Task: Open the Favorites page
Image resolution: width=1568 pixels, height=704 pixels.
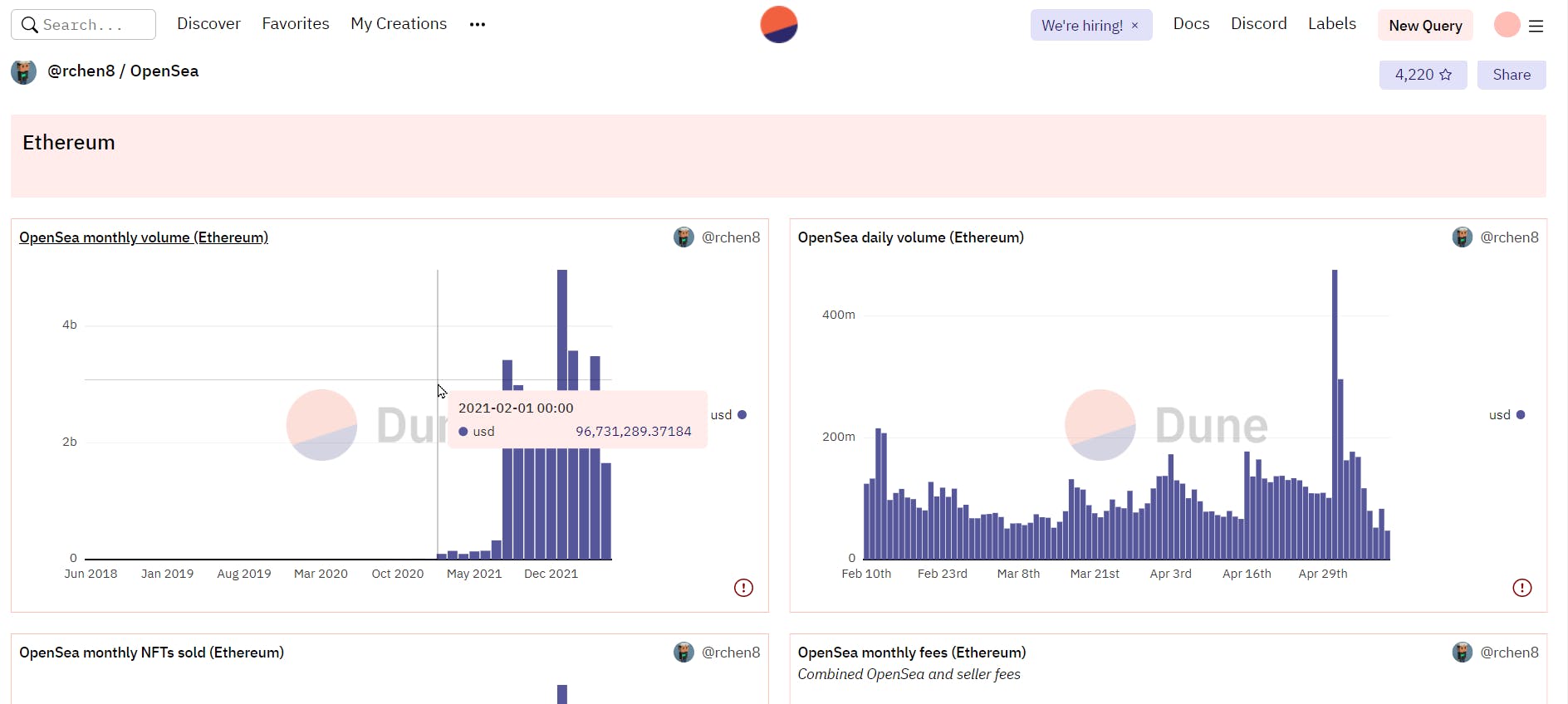Action: pyautogui.click(x=296, y=24)
